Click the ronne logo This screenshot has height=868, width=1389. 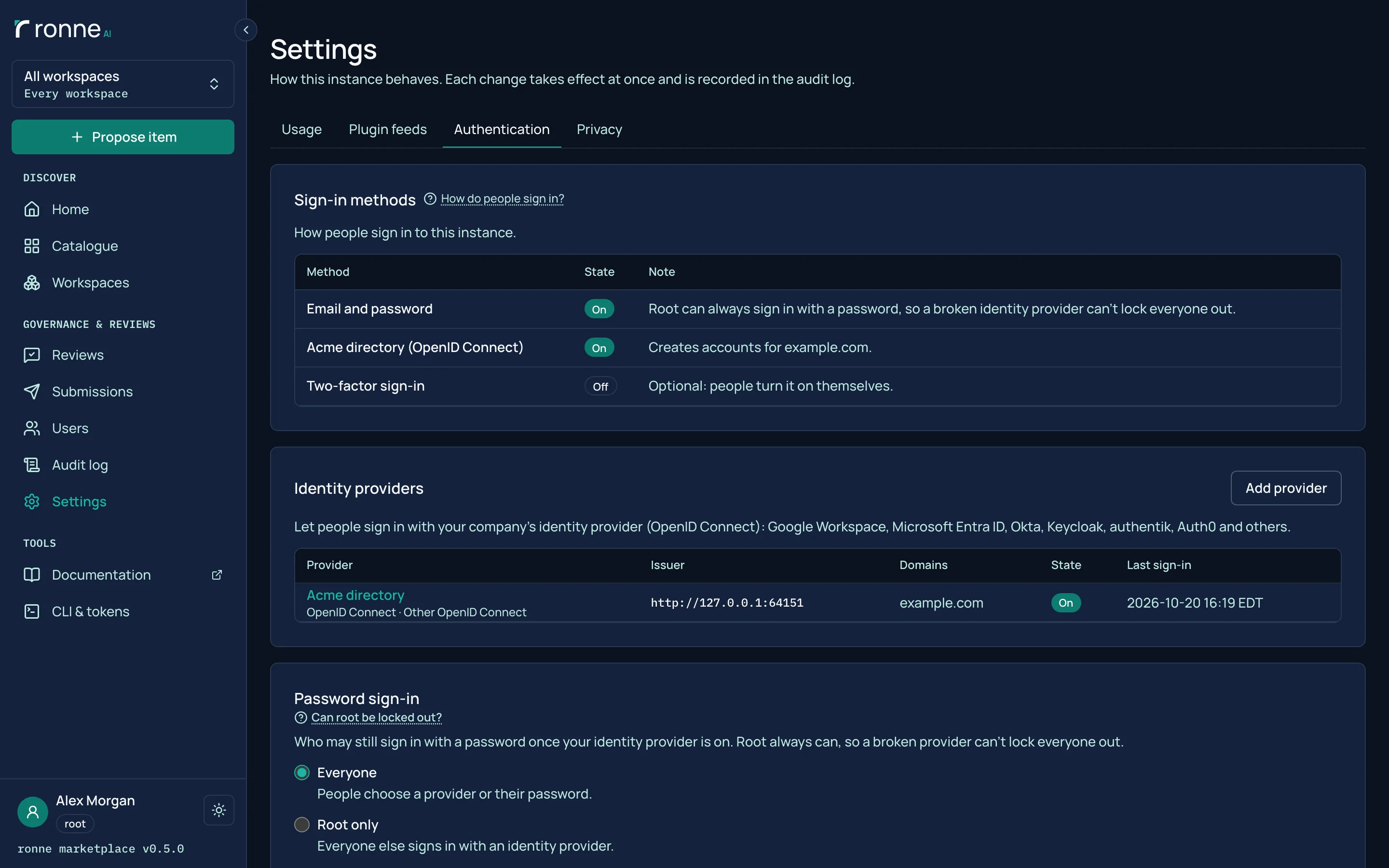(x=63, y=29)
